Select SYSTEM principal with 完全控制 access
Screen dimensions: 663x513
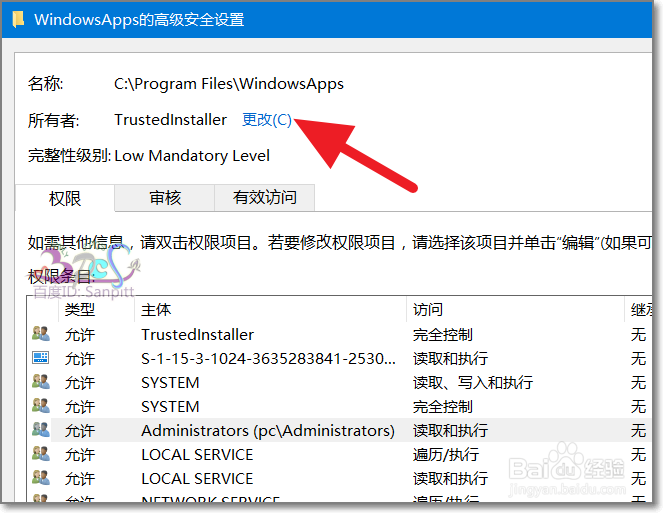point(170,407)
